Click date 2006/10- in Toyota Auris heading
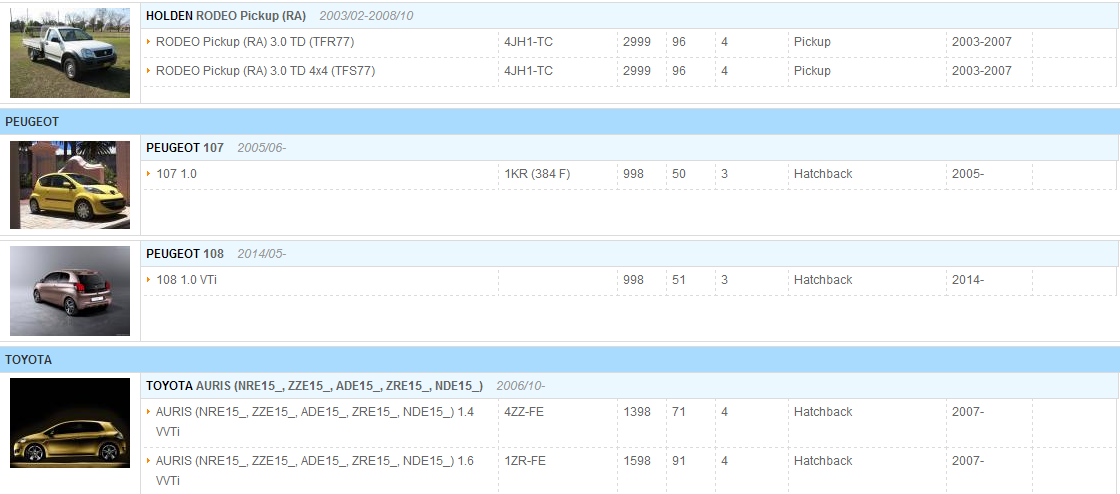 click(x=521, y=385)
